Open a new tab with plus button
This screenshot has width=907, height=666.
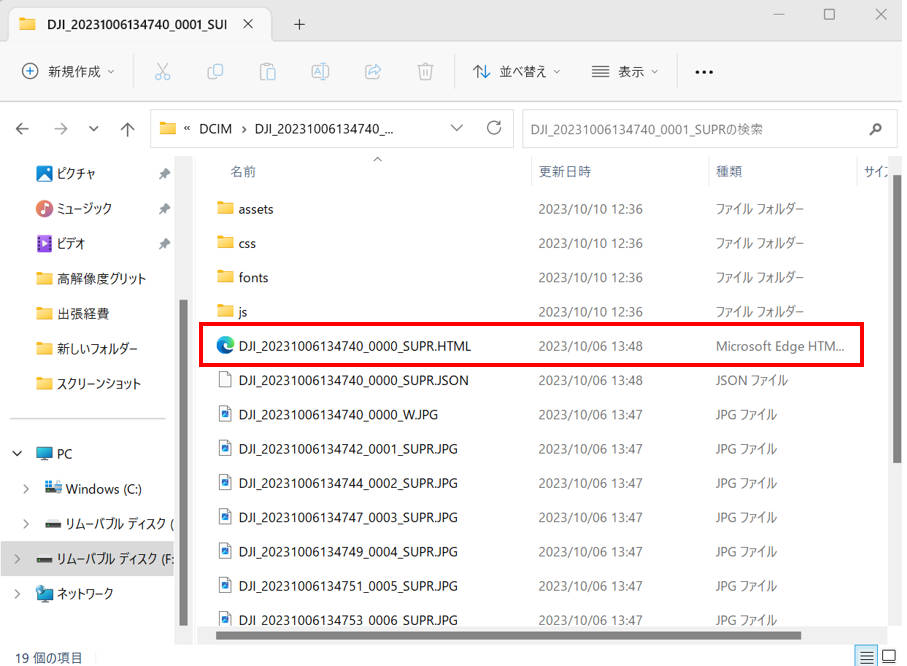[299, 24]
